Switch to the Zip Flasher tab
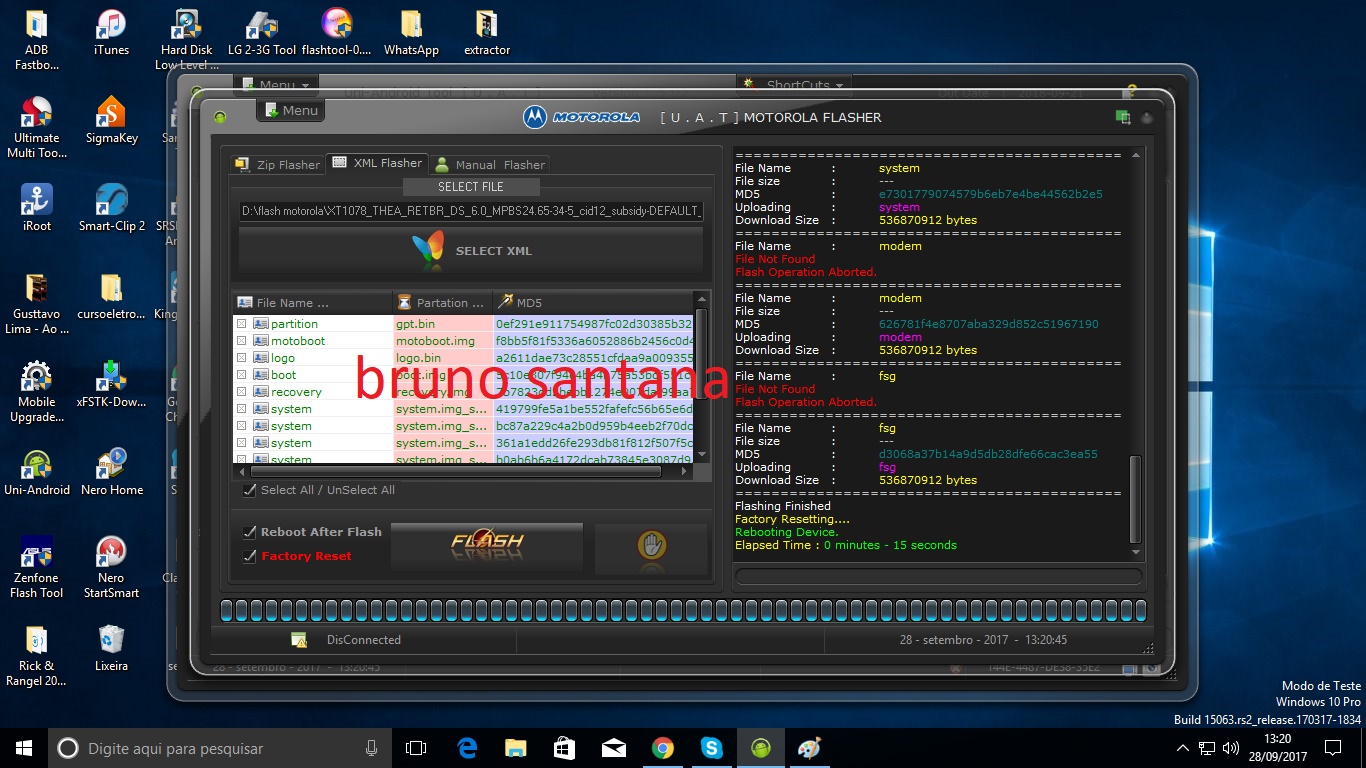Viewport: 1366px width, 768px height. click(x=278, y=165)
